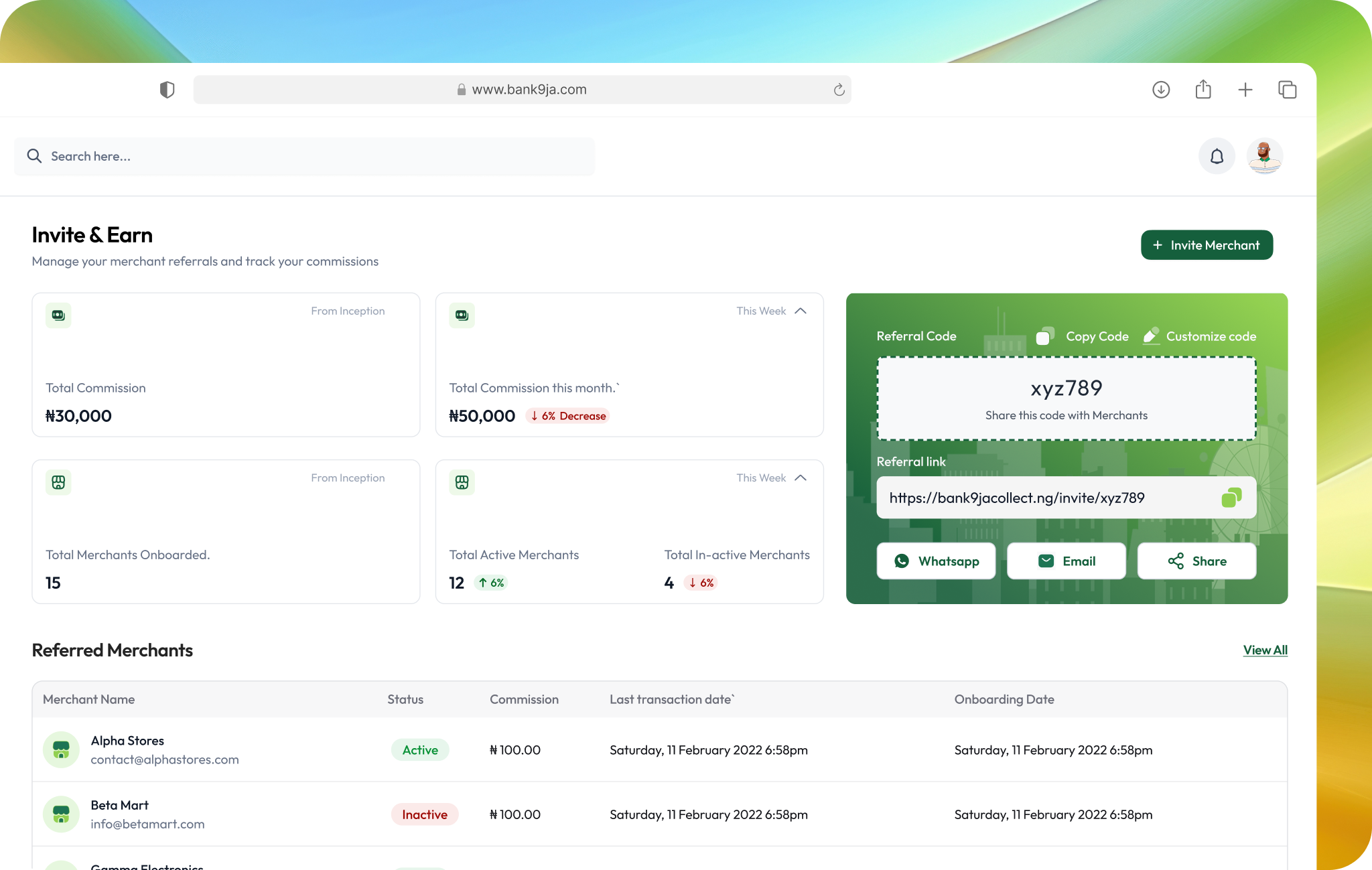Click the browser privacy shield icon
Screen dimensions: 1372x870
(x=167, y=90)
